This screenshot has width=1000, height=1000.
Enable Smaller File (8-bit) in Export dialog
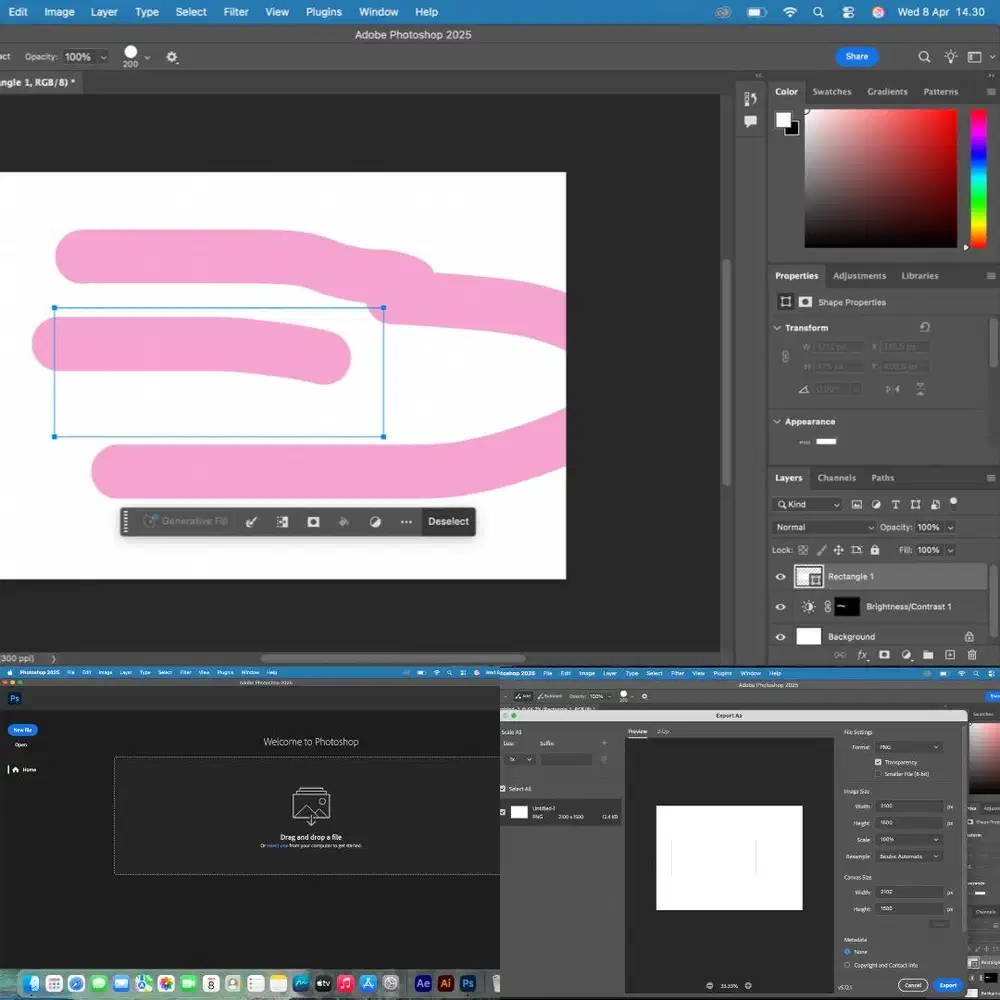pyautogui.click(x=878, y=774)
